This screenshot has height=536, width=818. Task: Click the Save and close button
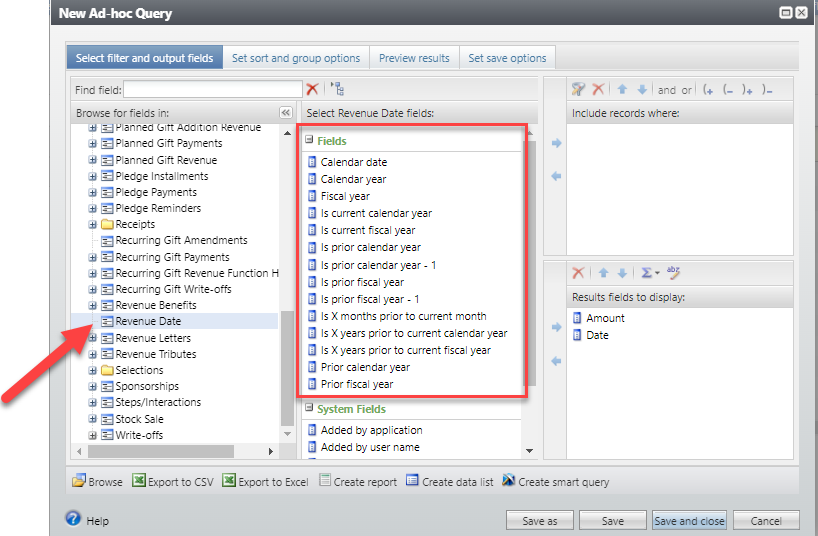[689, 521]
